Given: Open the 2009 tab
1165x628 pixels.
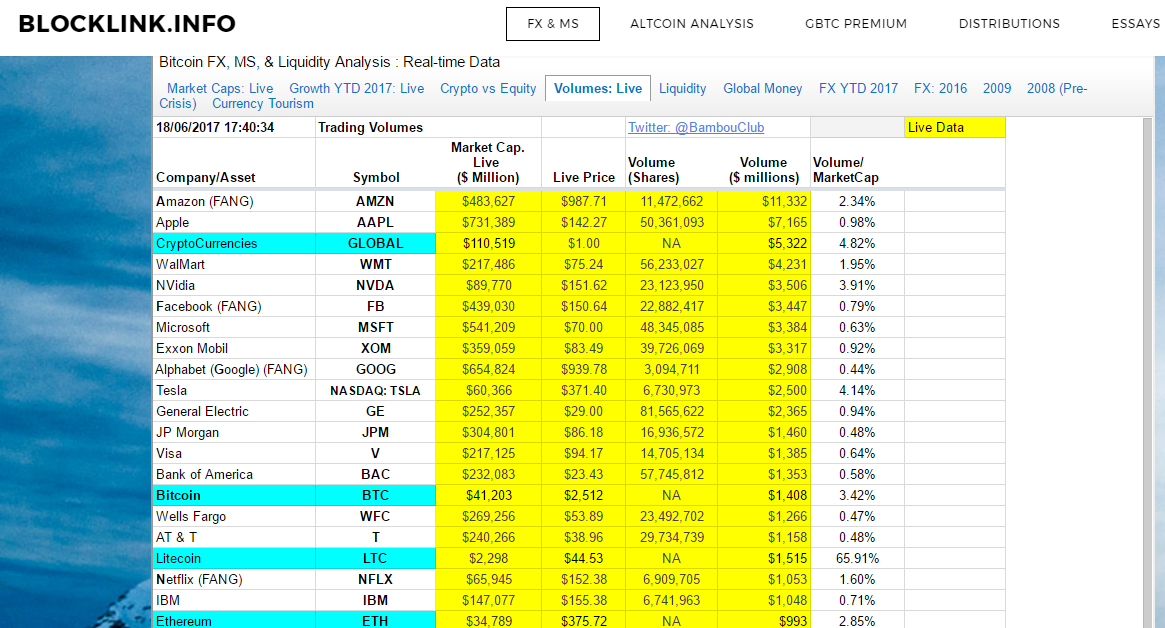Looking at the screenshot, I should pos(996,88).
